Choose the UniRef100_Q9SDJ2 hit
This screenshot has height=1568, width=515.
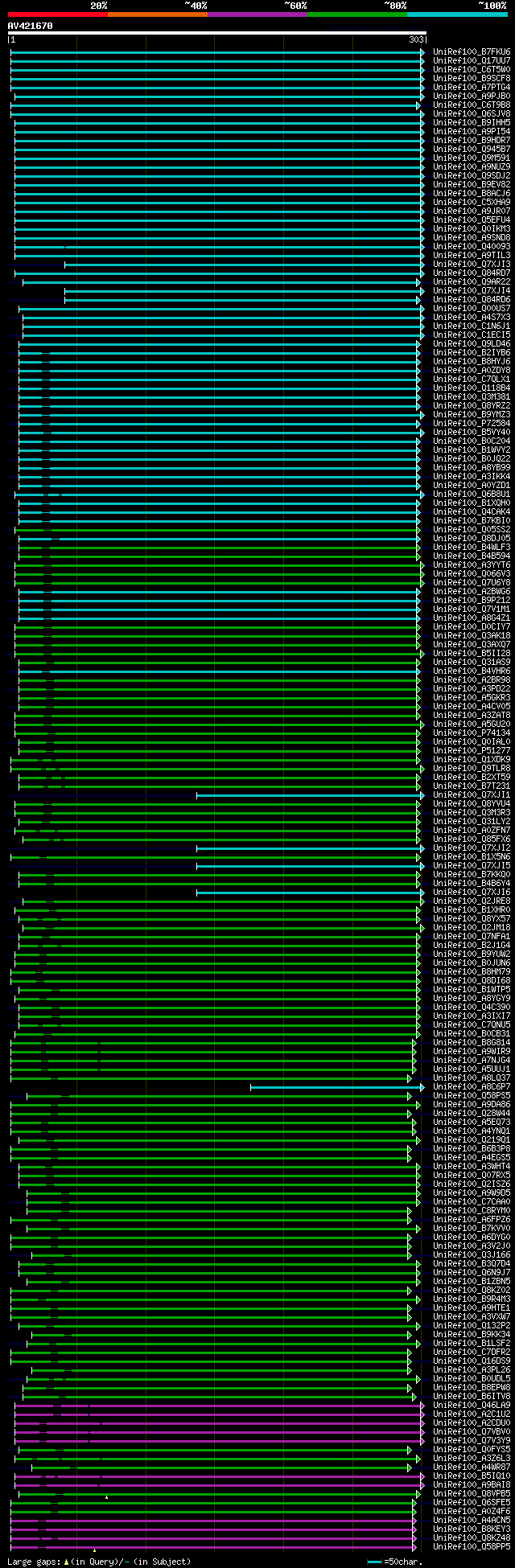tap(472, 175)
